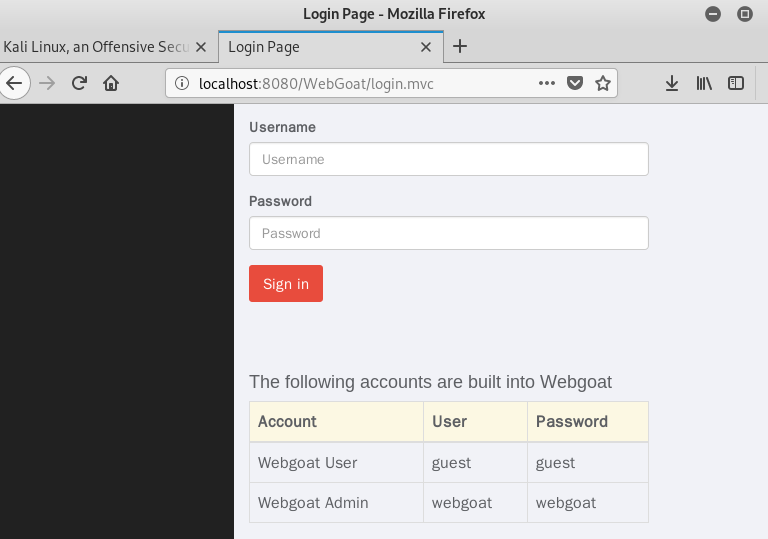Focus the Username input field
Image resolution: width=768 pixels, height=539 pixels.
click(449, 159)
